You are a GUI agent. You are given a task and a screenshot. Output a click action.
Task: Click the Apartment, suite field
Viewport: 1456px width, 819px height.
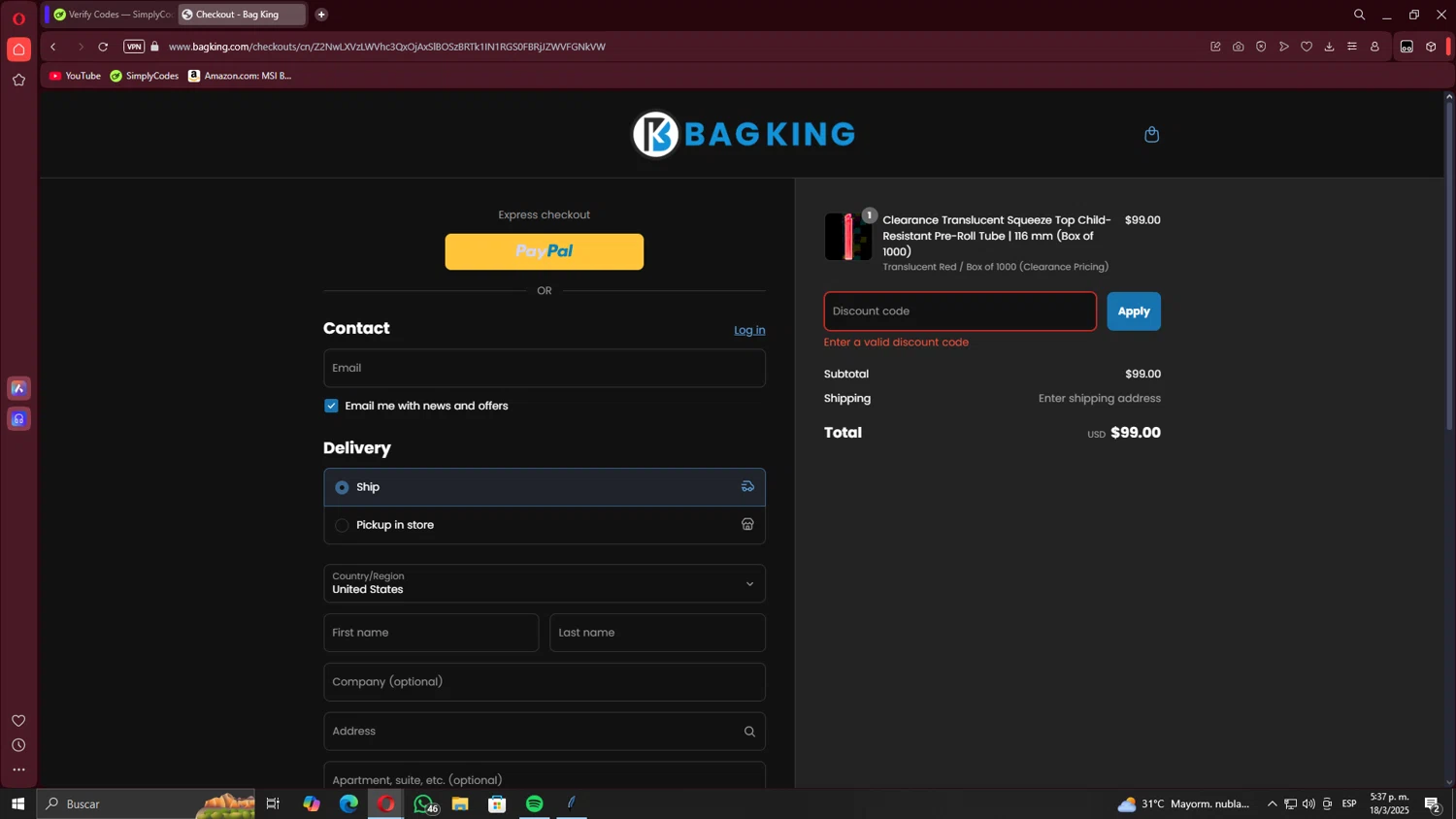pyautogui.click(x=545, y=776)
